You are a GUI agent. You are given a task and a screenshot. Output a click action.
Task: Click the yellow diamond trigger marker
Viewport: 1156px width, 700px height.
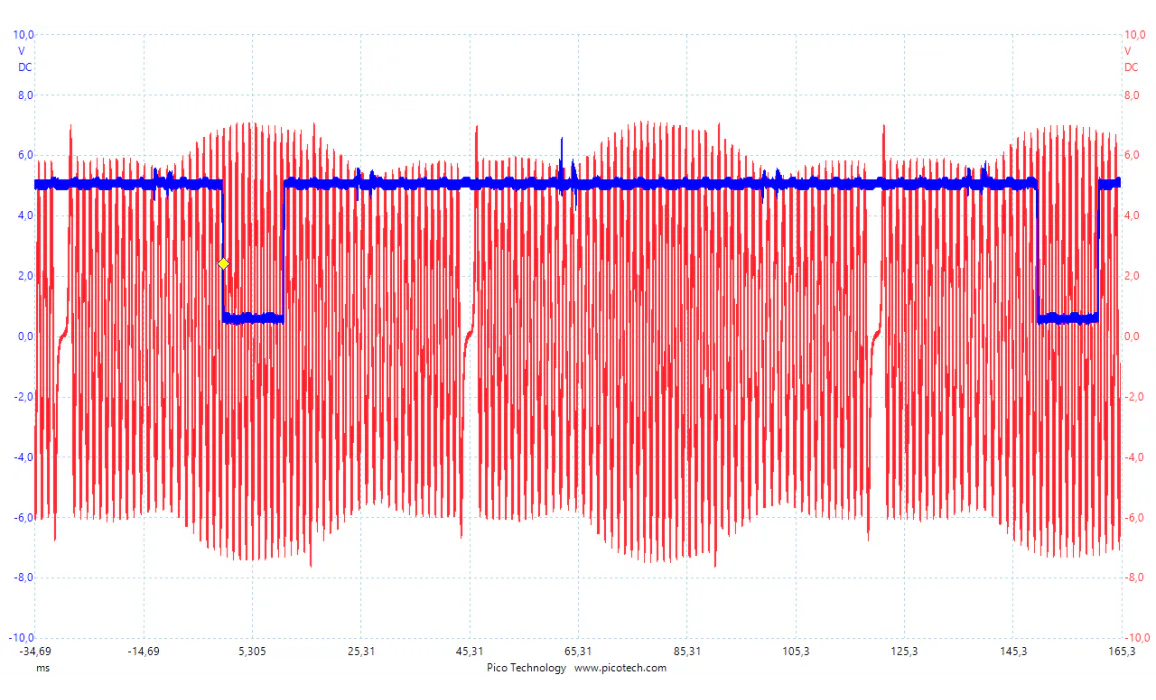tap(223, 264)
